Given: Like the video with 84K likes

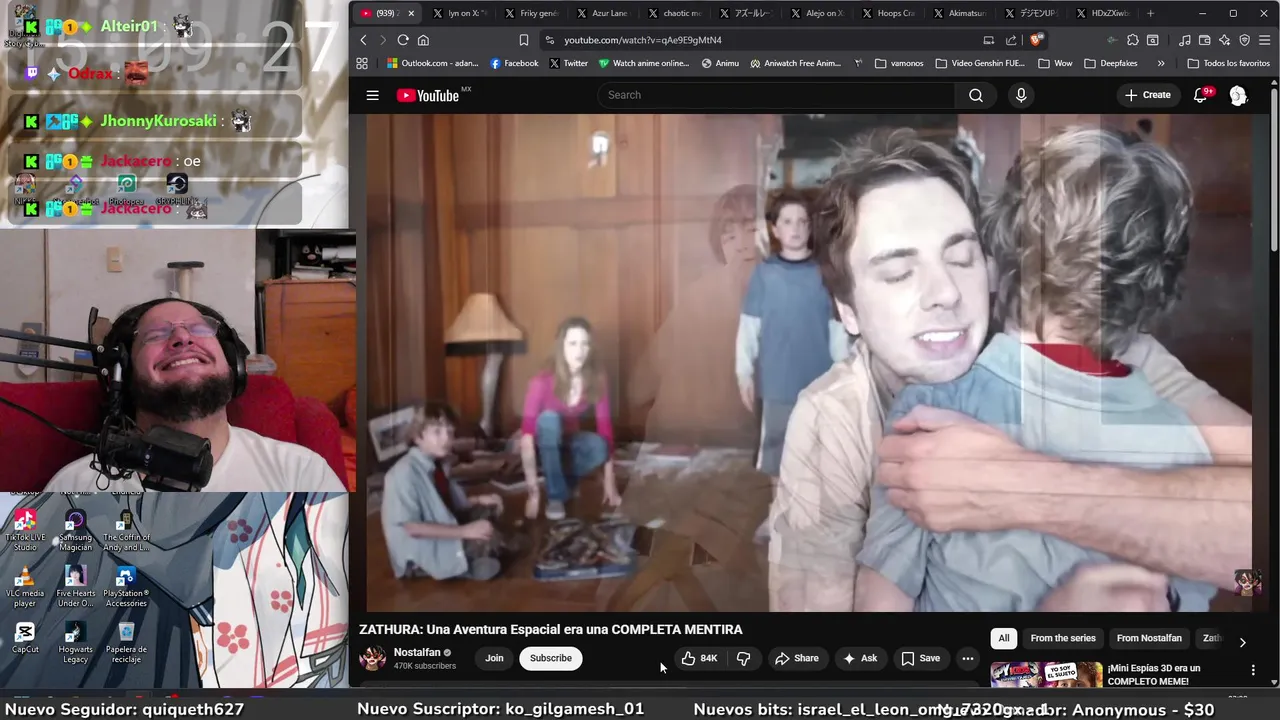Looking at the screenshot, I should point(699,658).
